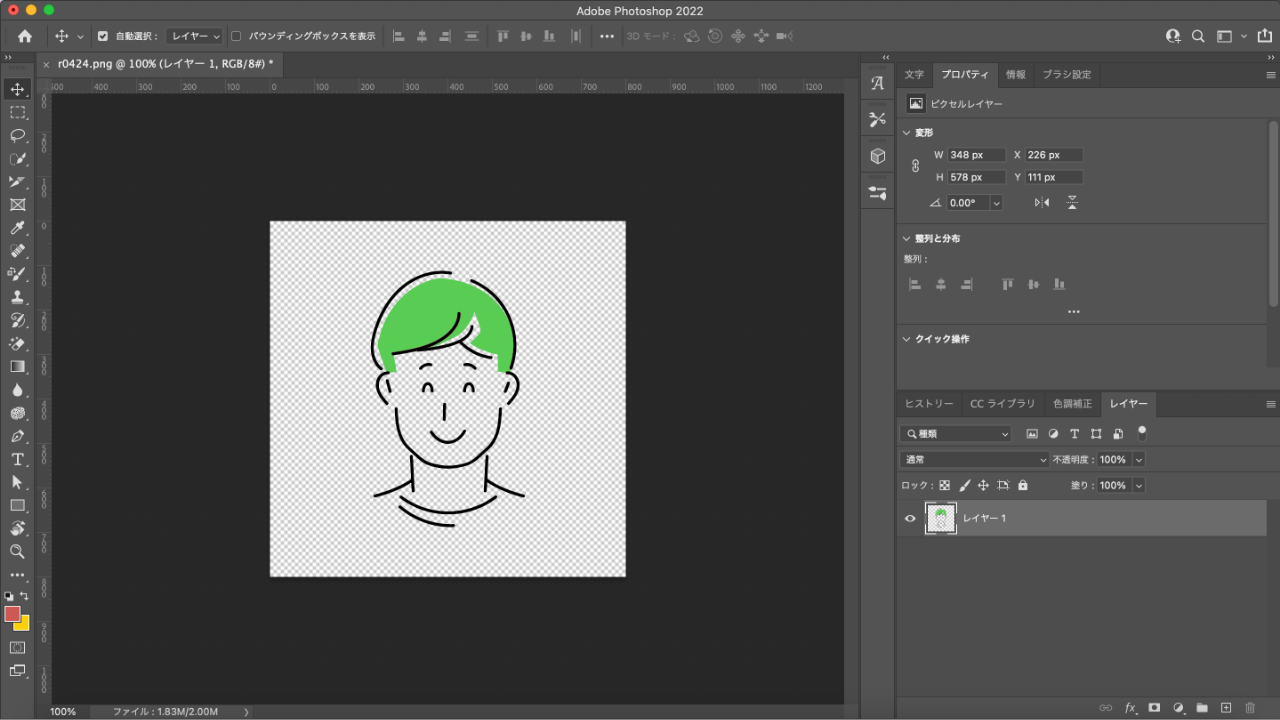Image resolution: width=1280 pixels, height=720 pixels.
Task: Open layer filter 種類 dropdown
Action: tap(956, 434)
